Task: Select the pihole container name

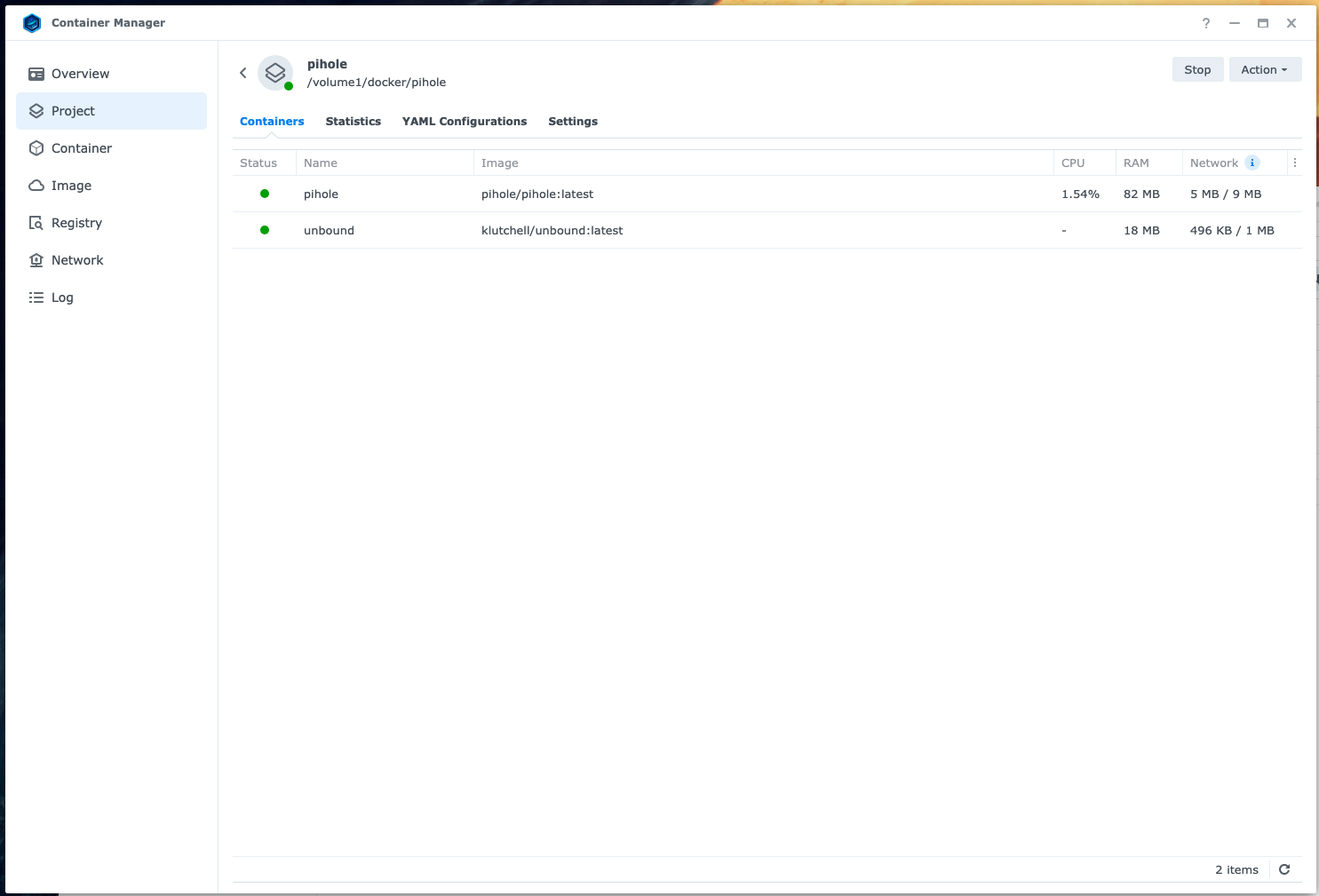Action: (x=321, y=194)
